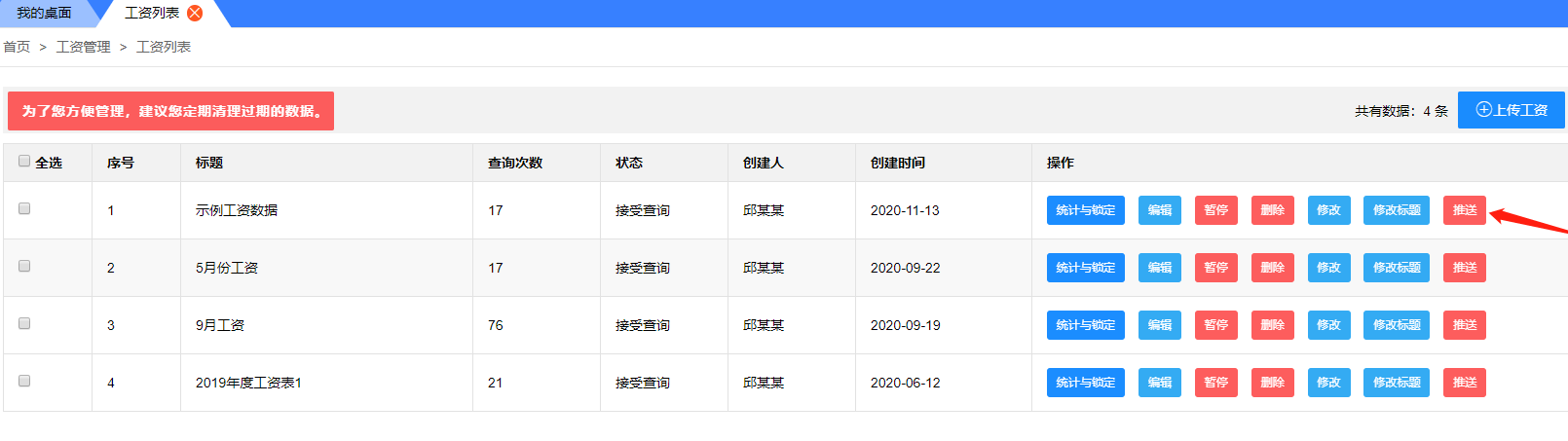The height and width of the screenshot is (441, 1568).
Task: Check the box for 示例工资数据 row
Action: (24, 208)
